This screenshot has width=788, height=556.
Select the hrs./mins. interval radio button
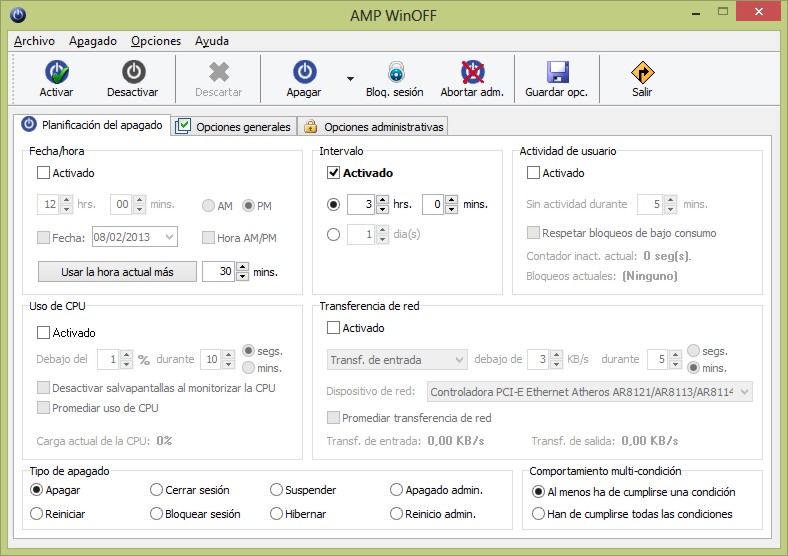[333, 205]
